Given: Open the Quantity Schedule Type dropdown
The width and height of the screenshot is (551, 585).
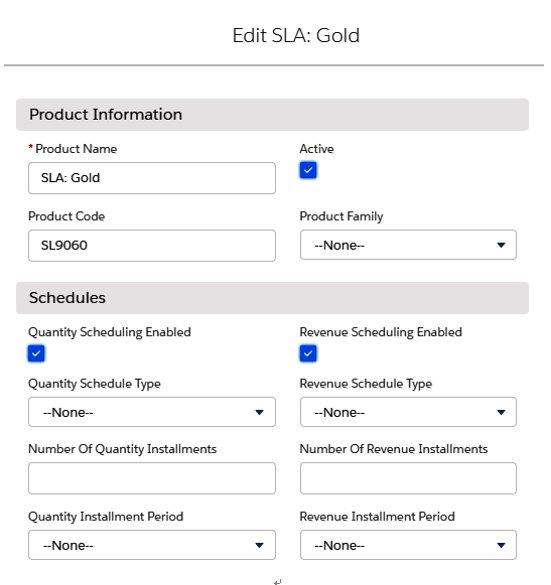Looking at the screenshot, I should coord(152,412).
